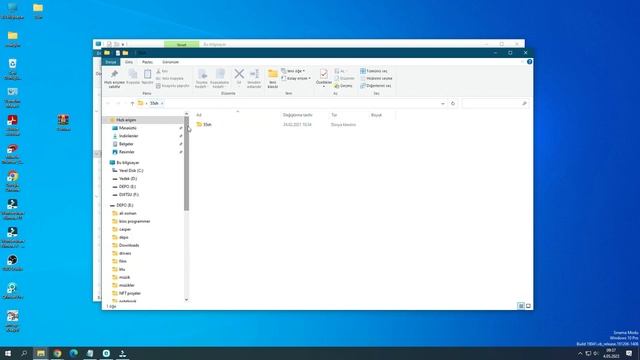Click the green contextual tab in the back window
The width and height of the screenshot is (640, 360).
pos(181,44)
